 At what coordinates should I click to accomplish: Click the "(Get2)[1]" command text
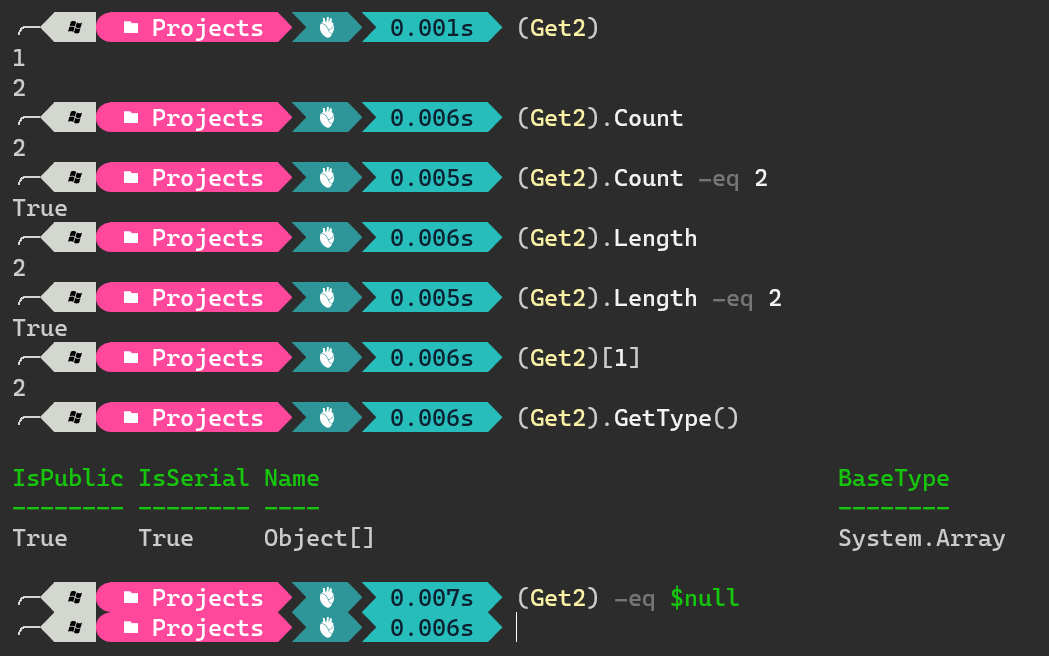click(x=579, y=358)
